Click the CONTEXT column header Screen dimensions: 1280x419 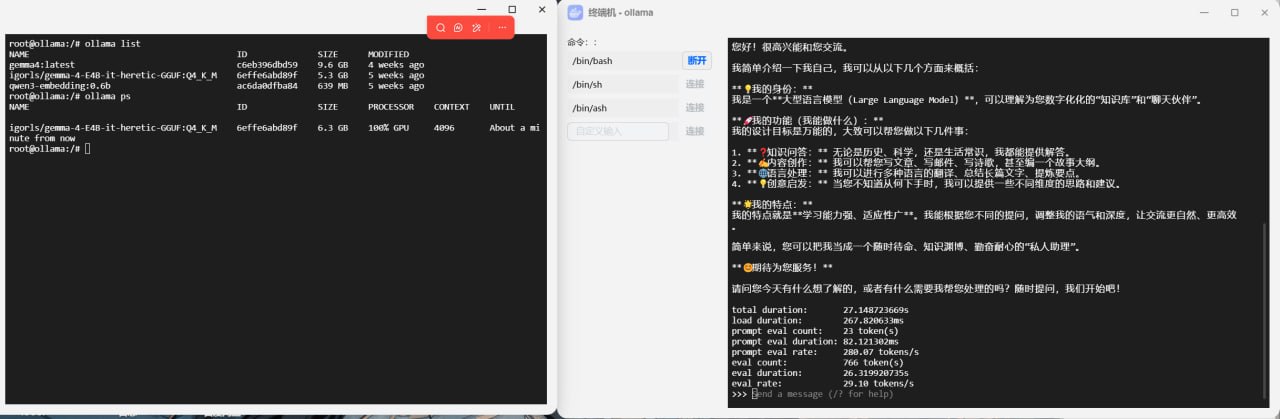(x=452, y=106)
